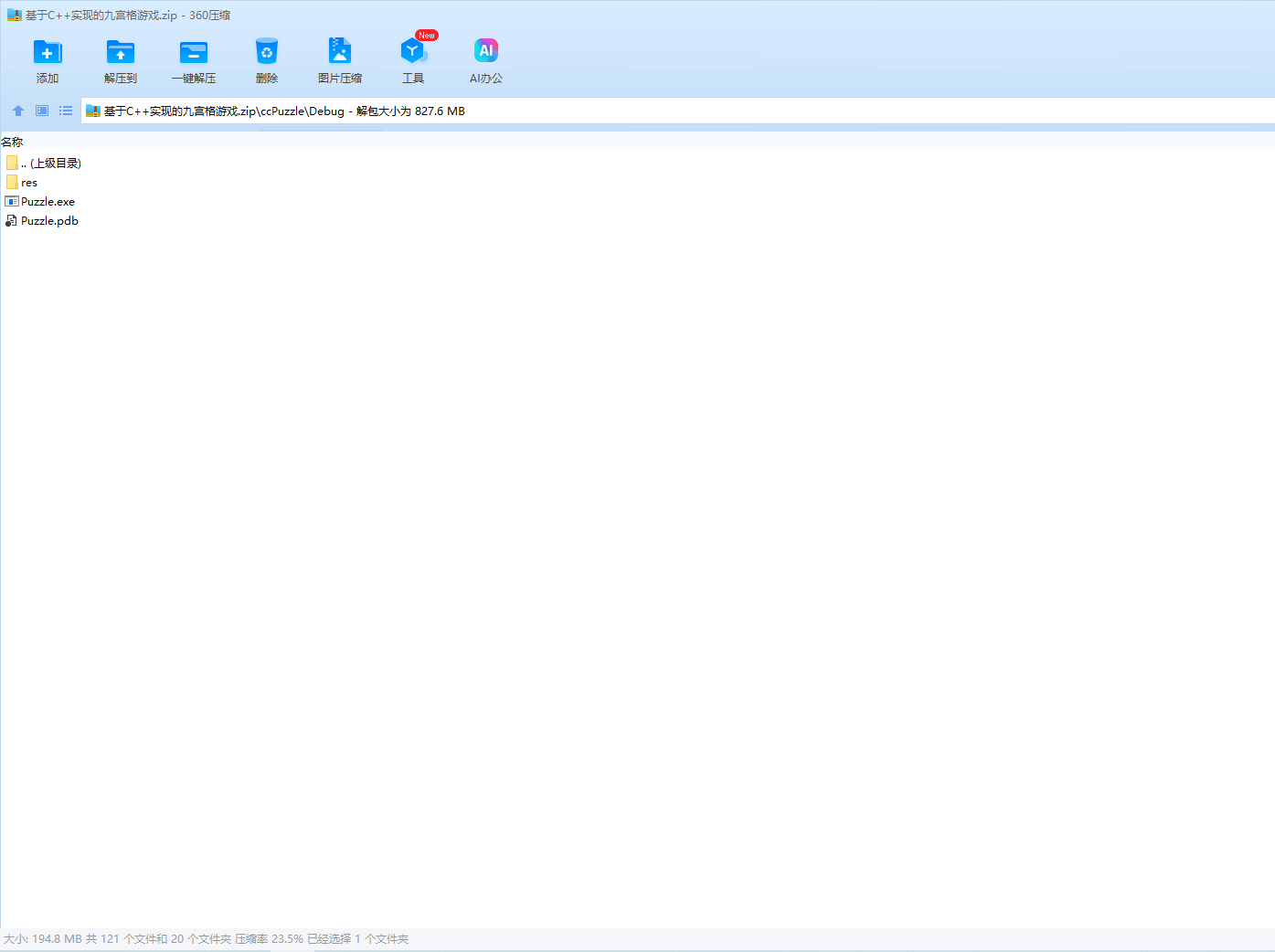1275x952 pixels.
Task: Select the "Puzzle.pdb" file name
Action: (x=50, y=221)
